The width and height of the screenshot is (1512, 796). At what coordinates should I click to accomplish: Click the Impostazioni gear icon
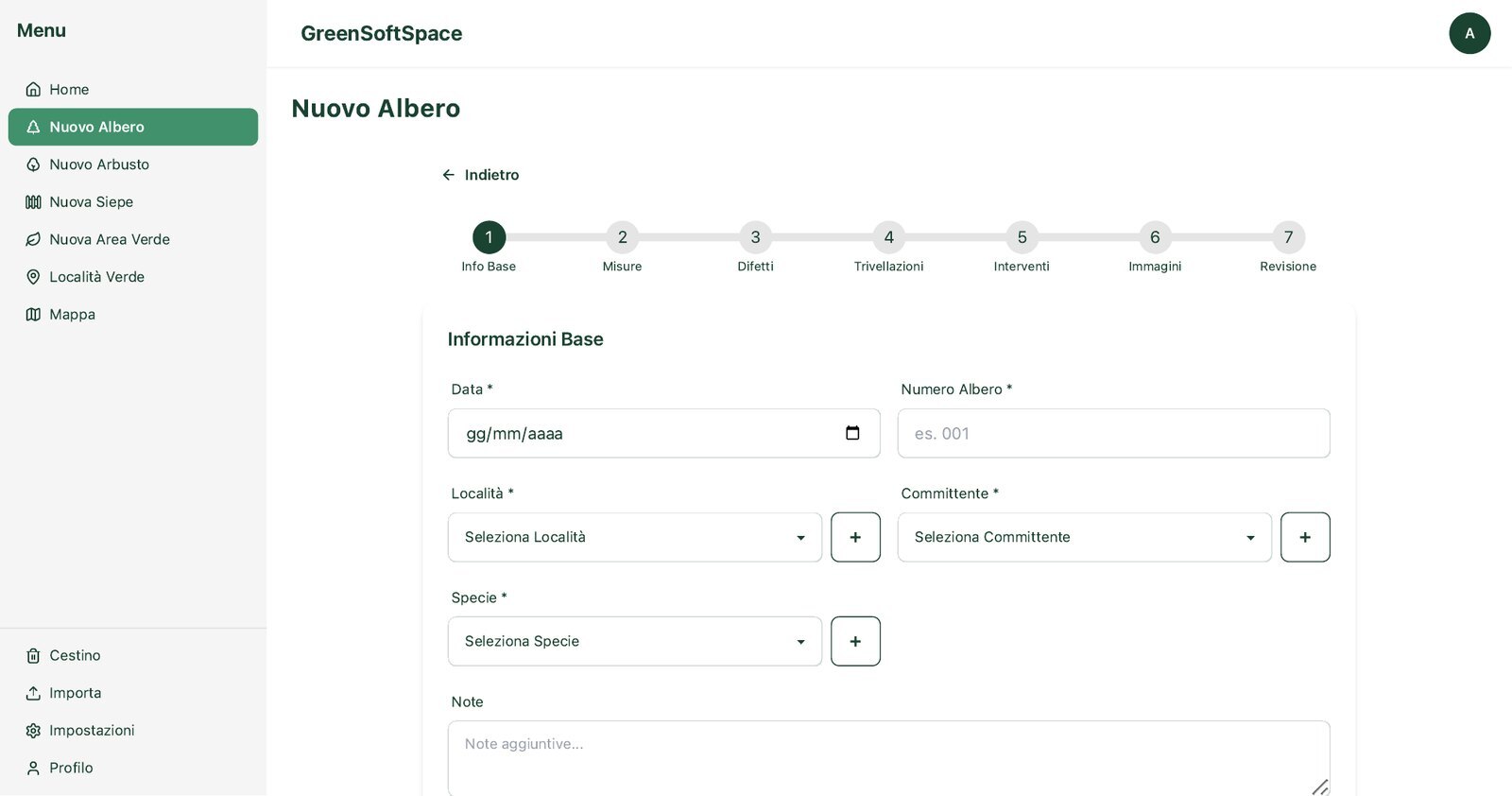coord(33,731)
